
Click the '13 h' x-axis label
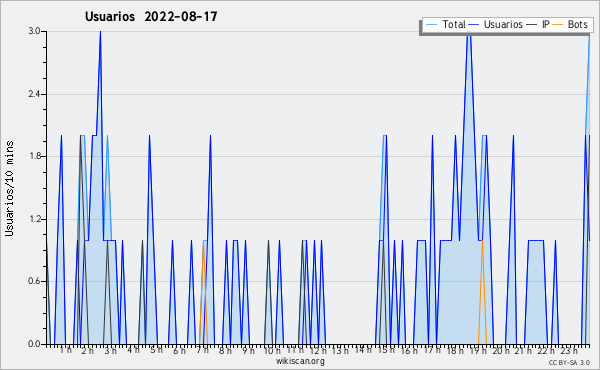[x=340, y=350]
